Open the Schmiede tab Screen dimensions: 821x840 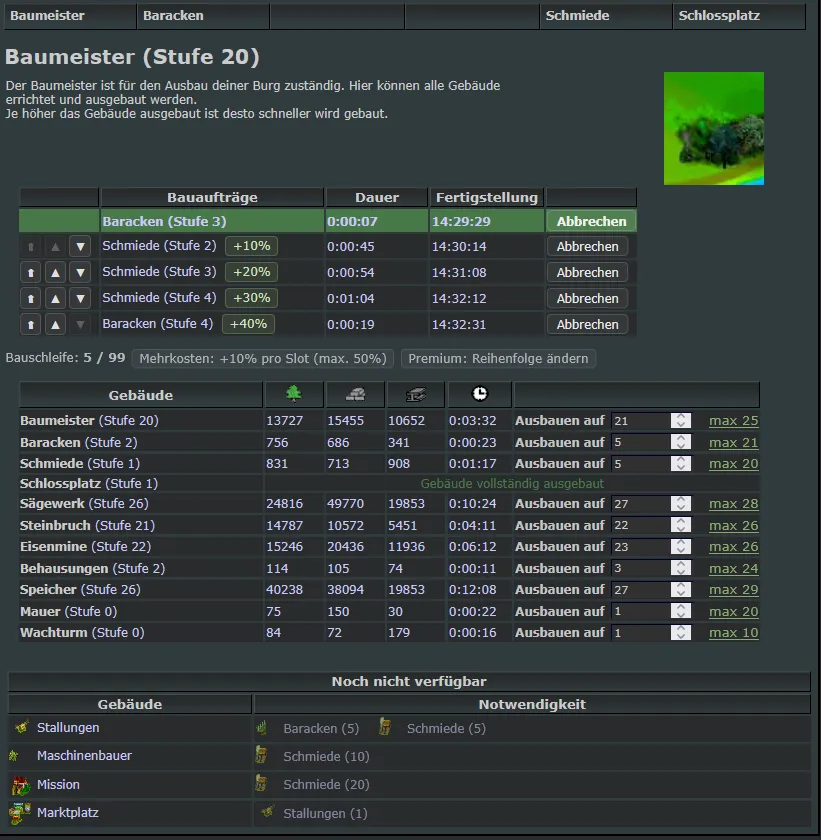click(x=577, y=16)
